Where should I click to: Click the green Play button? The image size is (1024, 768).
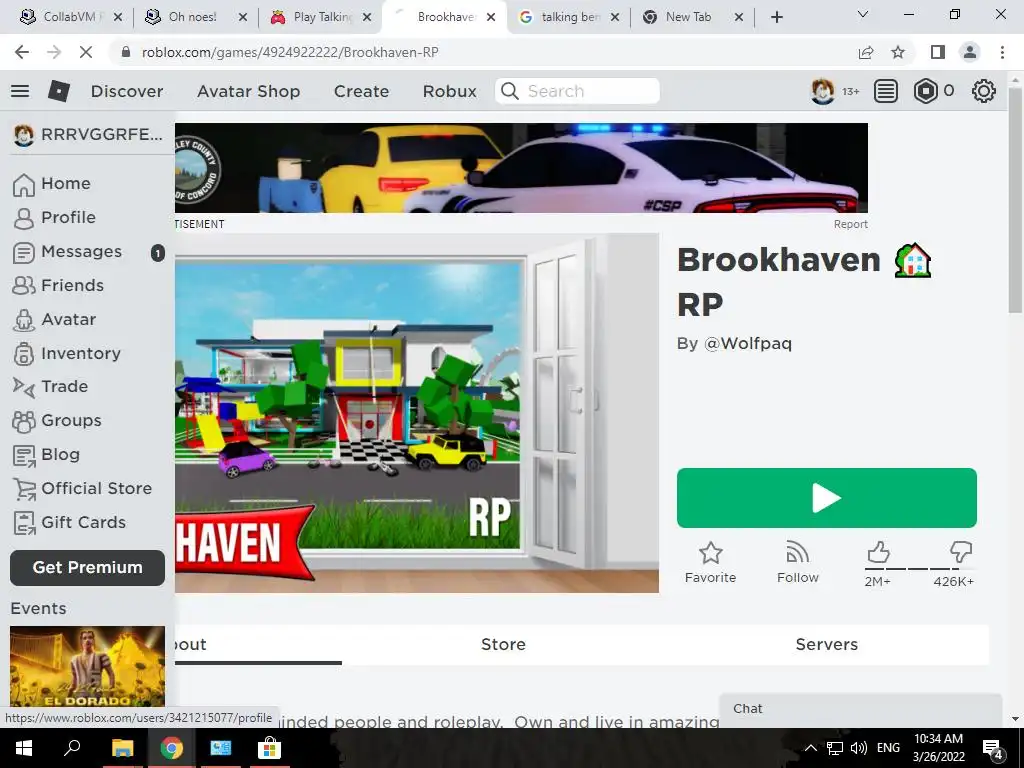point(827,498)
